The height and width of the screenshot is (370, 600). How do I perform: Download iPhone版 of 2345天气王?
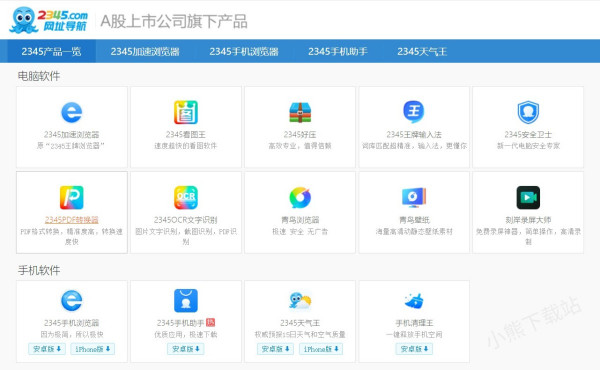pos(321,349)
